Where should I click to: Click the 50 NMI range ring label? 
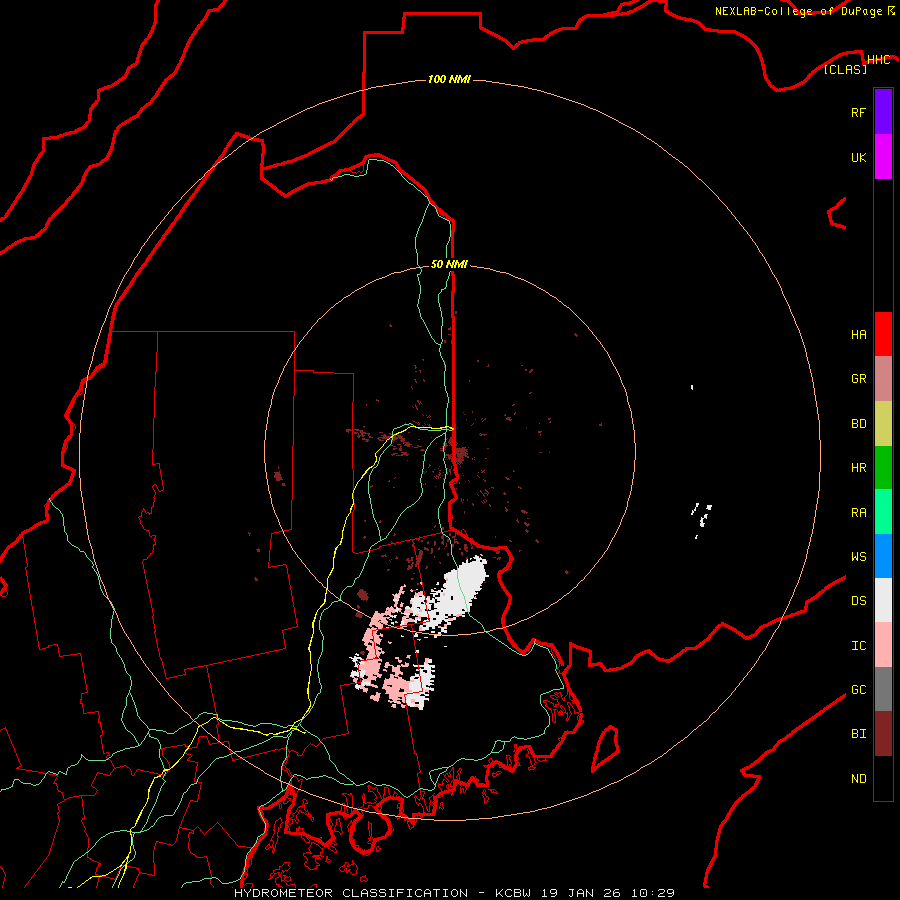click(449, 264)
